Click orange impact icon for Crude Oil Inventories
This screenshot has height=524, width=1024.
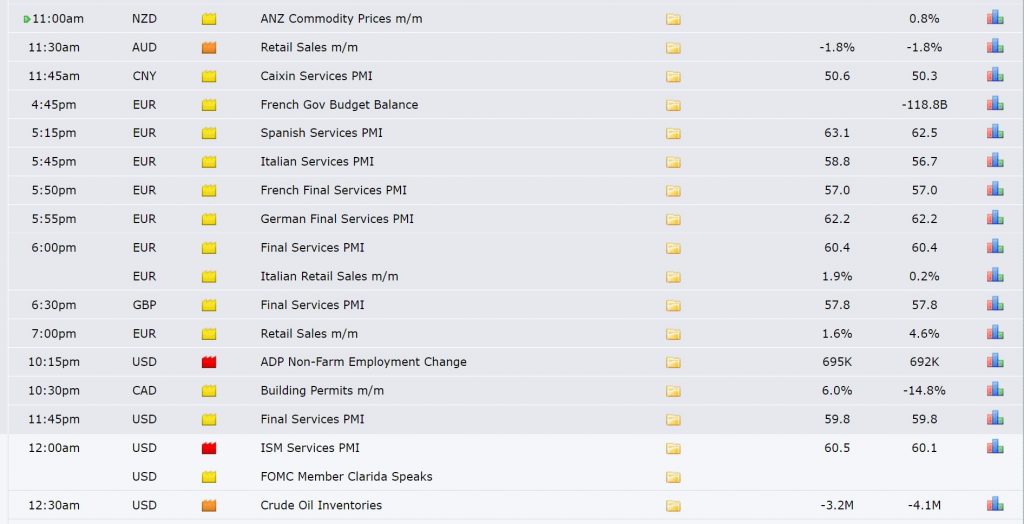(x=209, y=505)
